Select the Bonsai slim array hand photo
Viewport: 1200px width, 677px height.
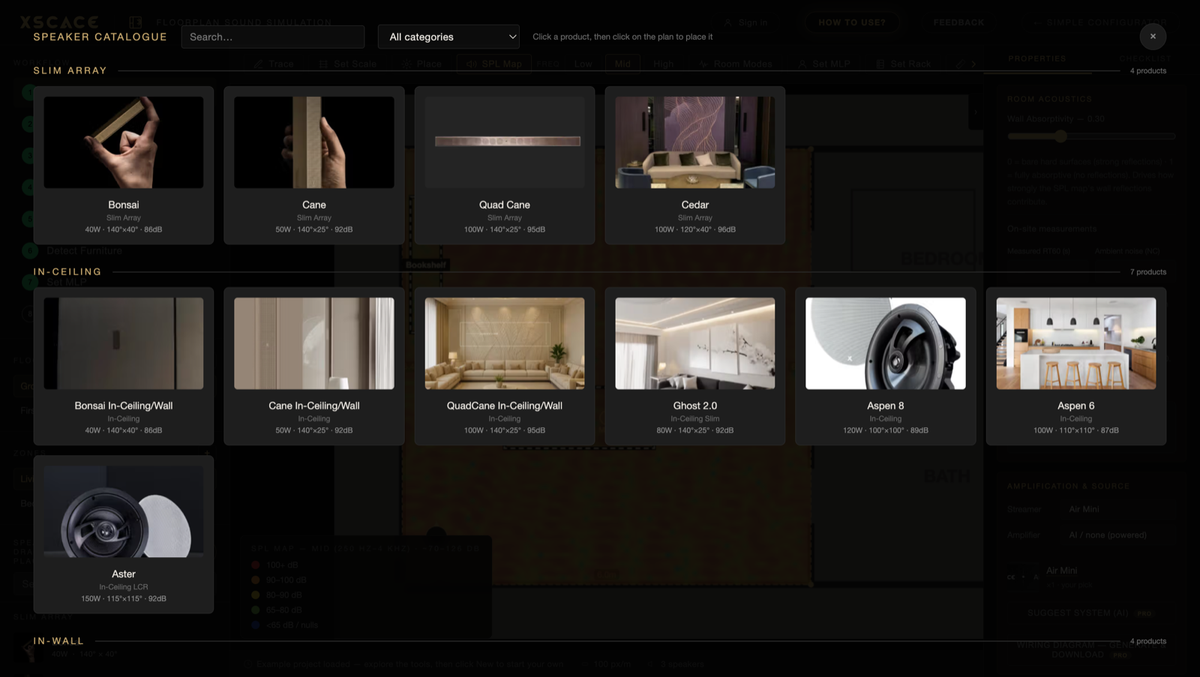coord(124,142)
